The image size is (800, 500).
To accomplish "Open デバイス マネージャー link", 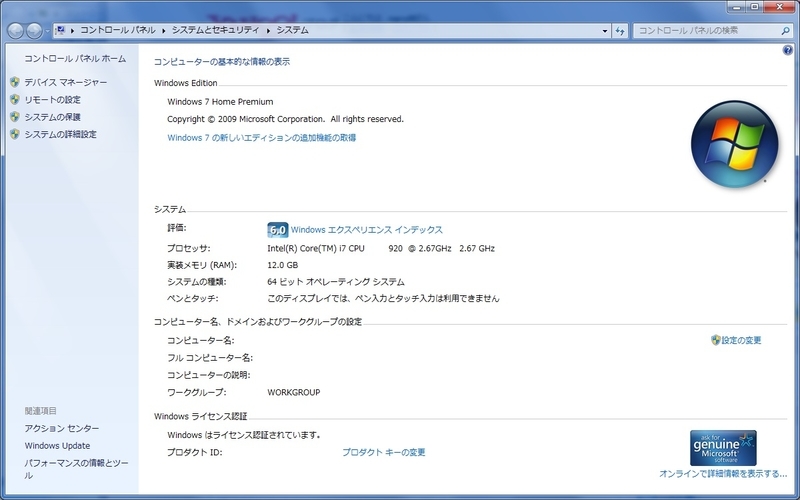I will pos(66,82).
